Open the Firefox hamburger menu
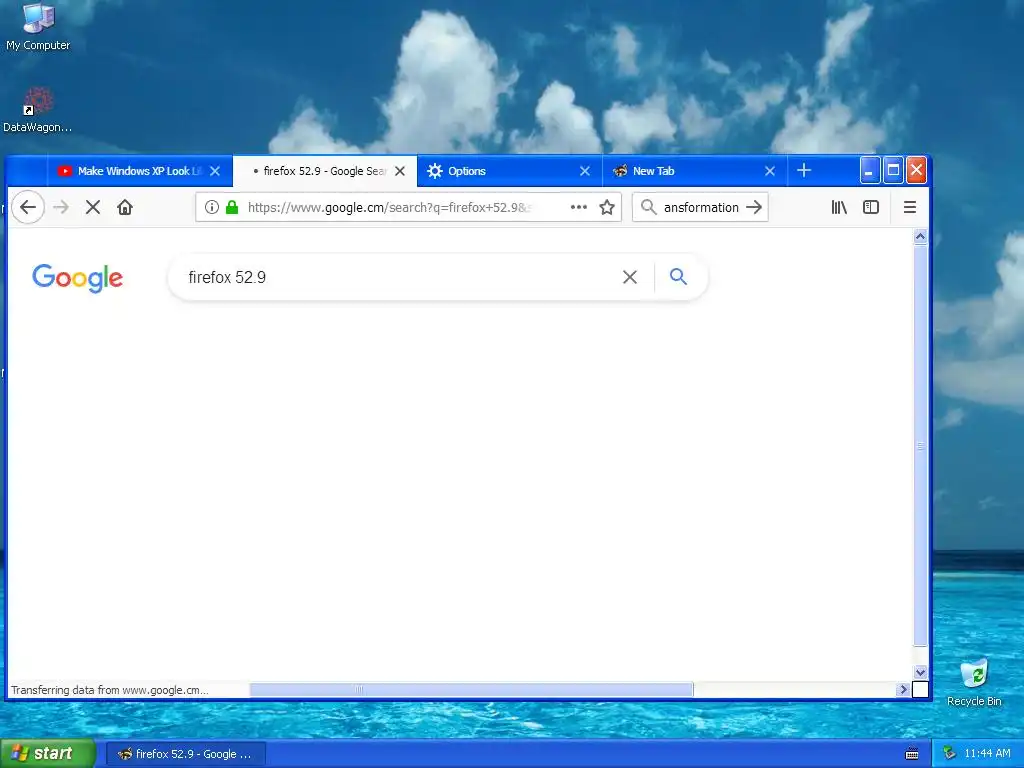The height and width of the screenshot is (768, 1024). [x=910, y=207]
